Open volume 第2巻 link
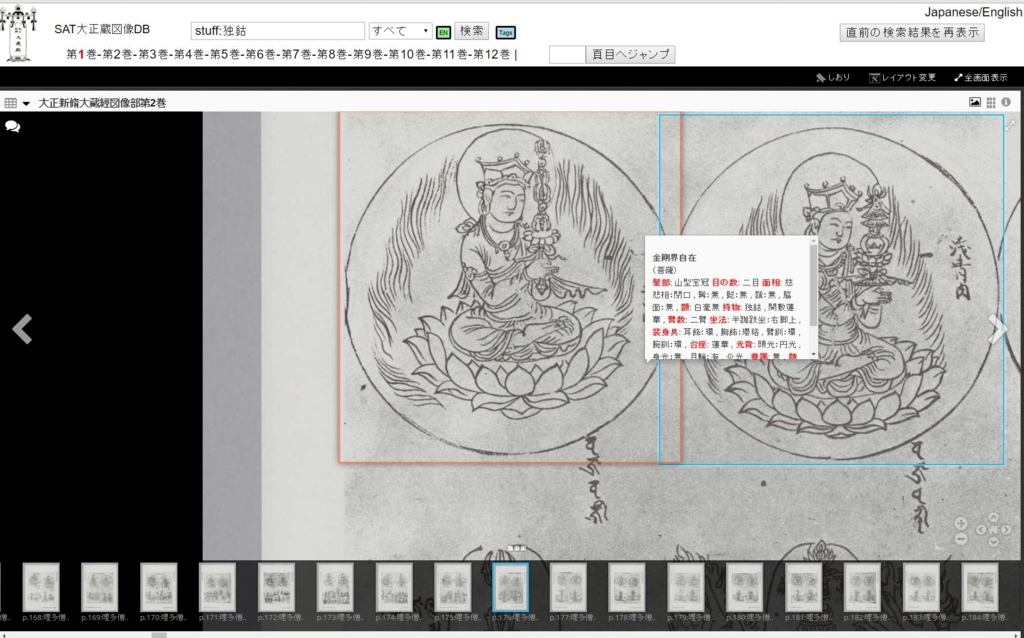Screen dimensions: 1024x638 pos(117,54)
